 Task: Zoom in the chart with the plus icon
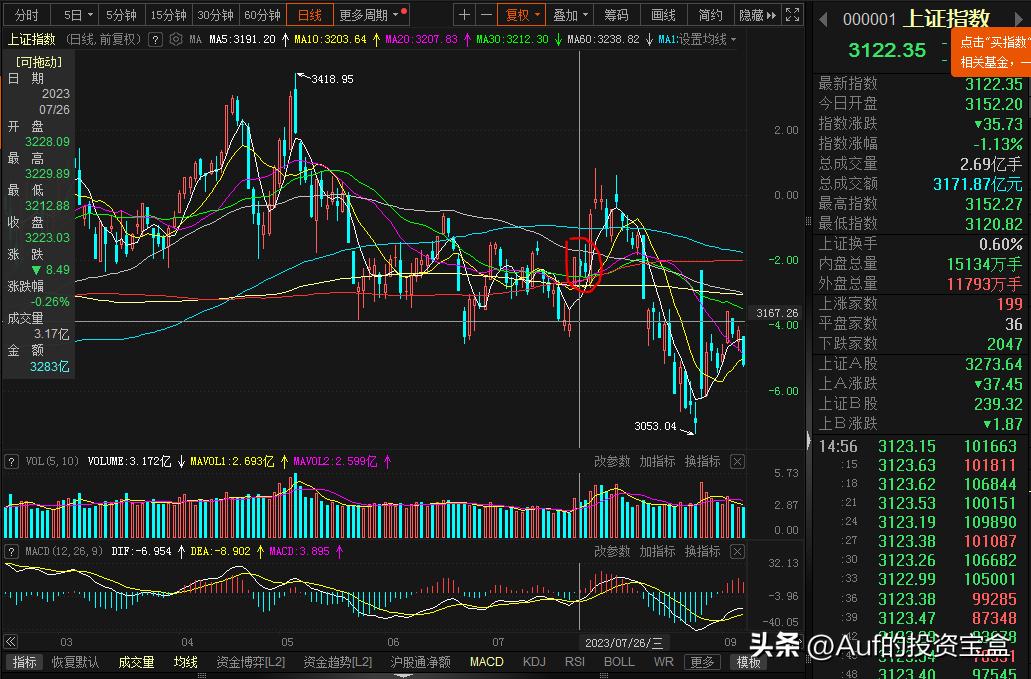point(464,14)
